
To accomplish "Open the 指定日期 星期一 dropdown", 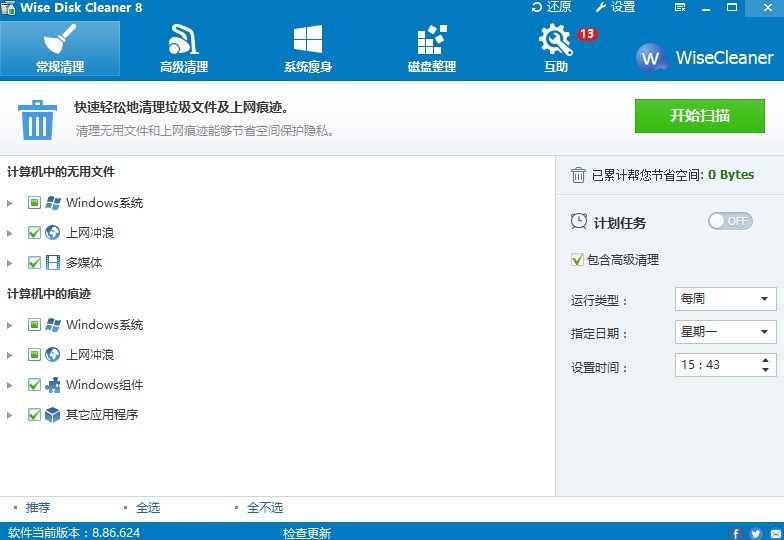I will click(726, 332).
